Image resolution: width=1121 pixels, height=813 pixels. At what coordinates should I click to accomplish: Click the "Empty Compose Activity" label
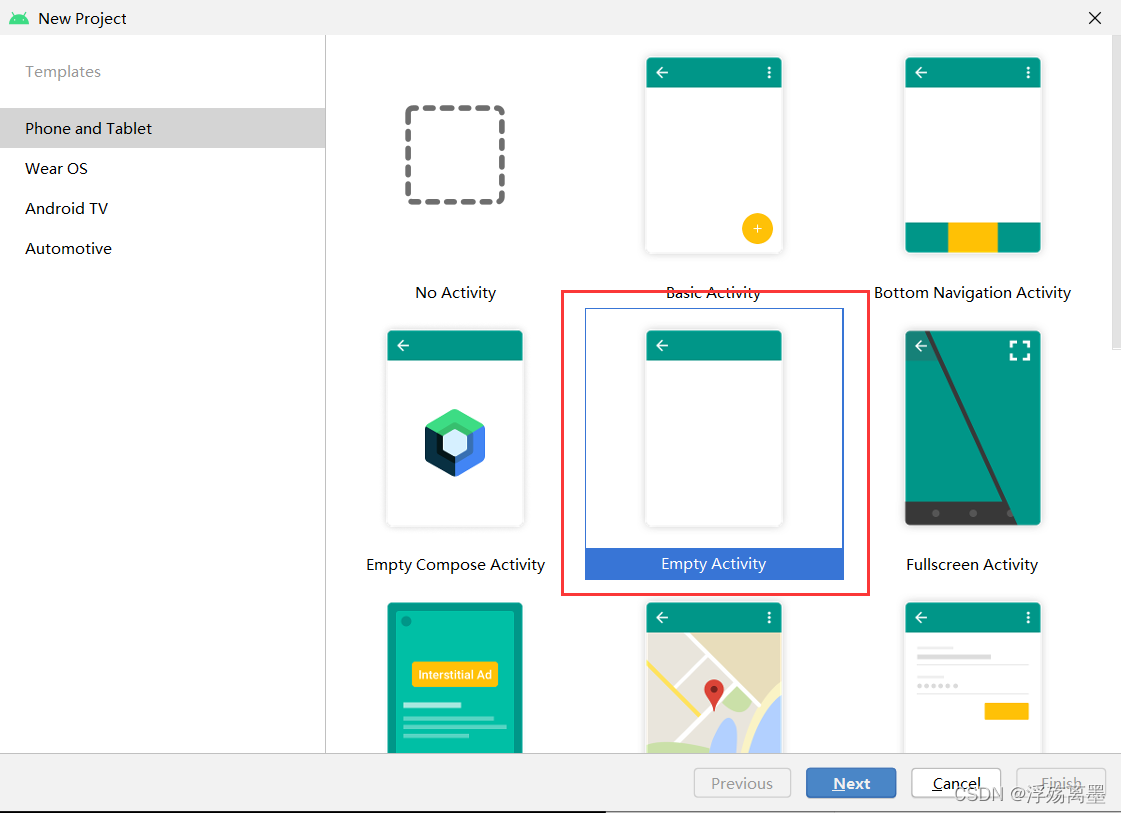tap(455, 565)
